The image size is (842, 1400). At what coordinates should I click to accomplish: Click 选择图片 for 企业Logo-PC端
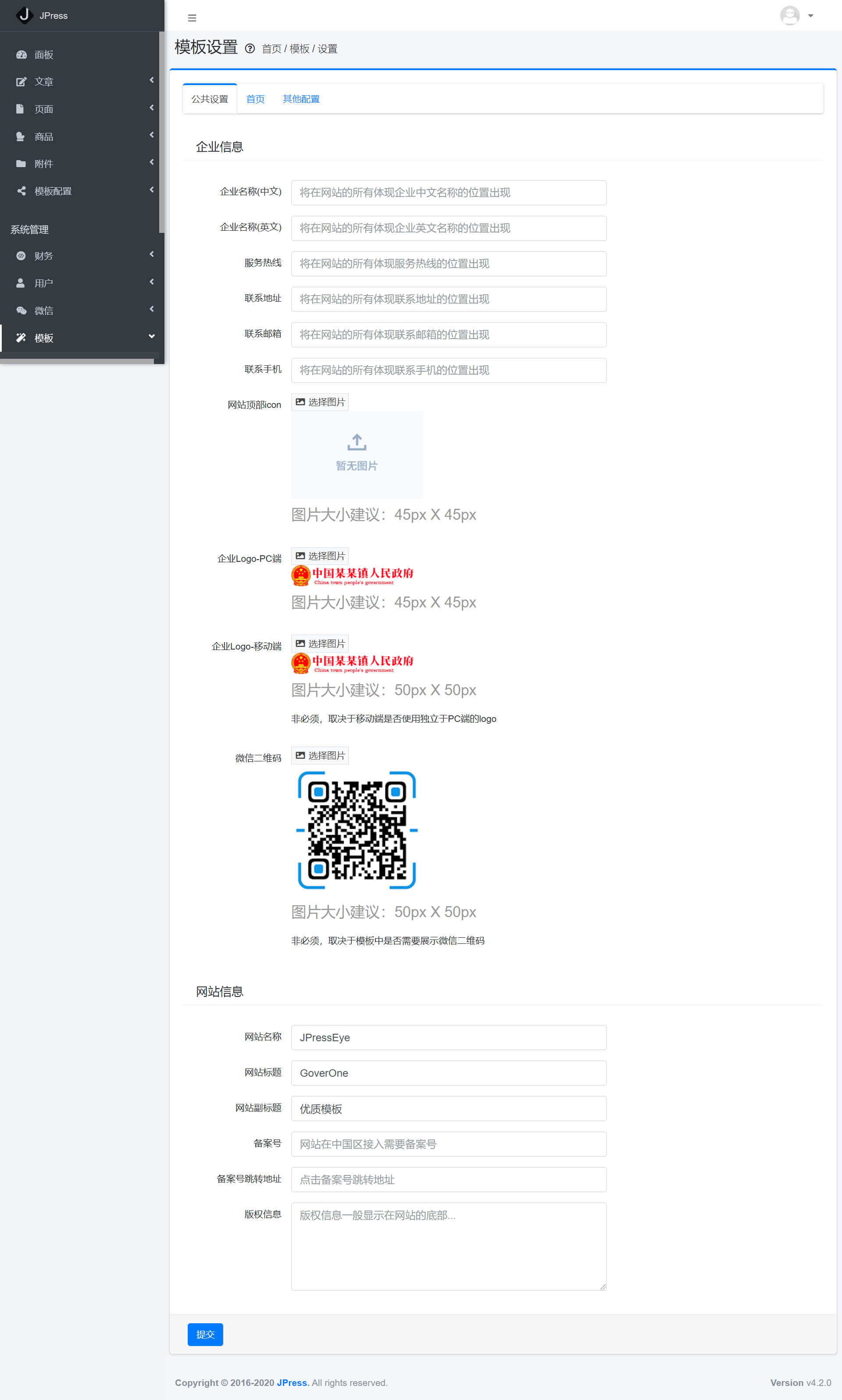(x=320, y=556)
